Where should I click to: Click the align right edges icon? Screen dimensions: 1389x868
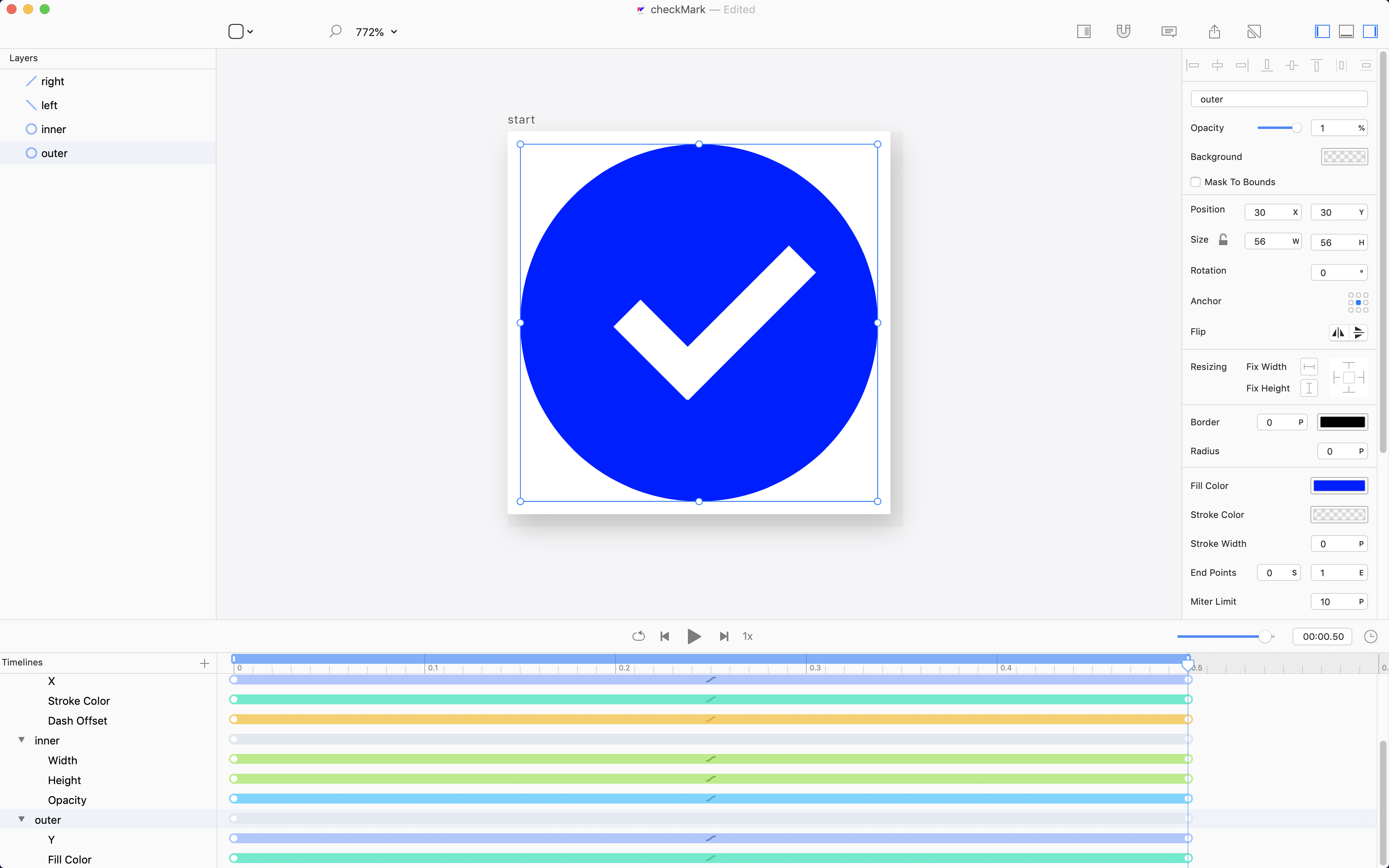click(x=1242, y=65)
